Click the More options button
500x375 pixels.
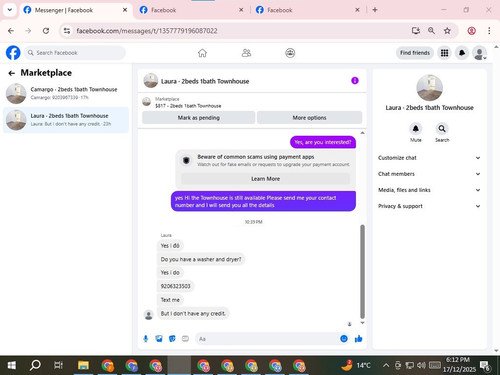pyautogui.click(x=309, y=118)
